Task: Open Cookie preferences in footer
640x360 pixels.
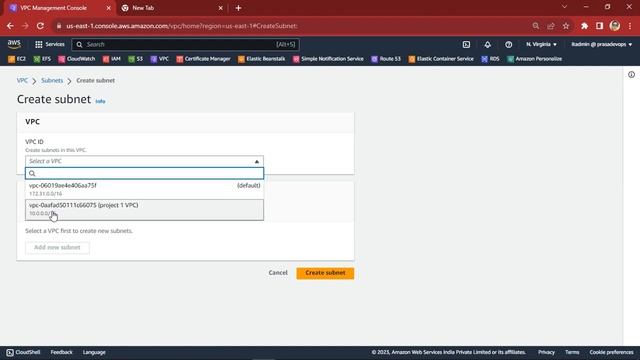Action: pyautogui.click(x=611, y=352)
